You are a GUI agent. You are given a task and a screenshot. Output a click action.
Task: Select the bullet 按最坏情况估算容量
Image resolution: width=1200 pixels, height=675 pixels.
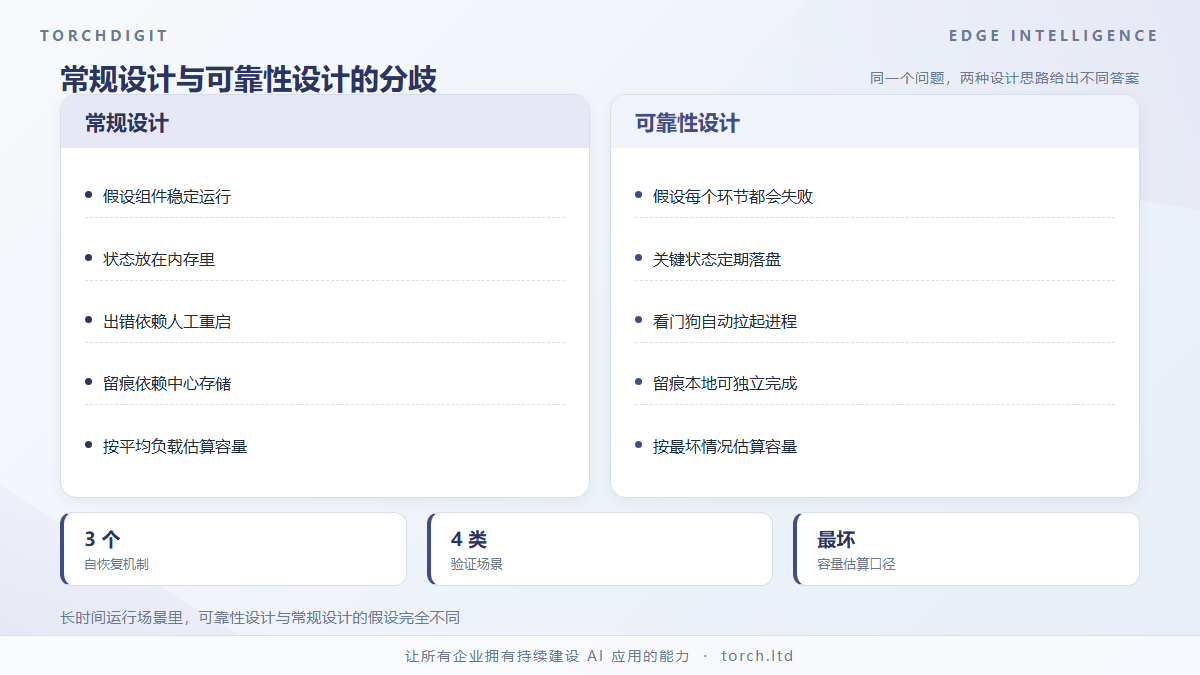[x=725, y=446]
